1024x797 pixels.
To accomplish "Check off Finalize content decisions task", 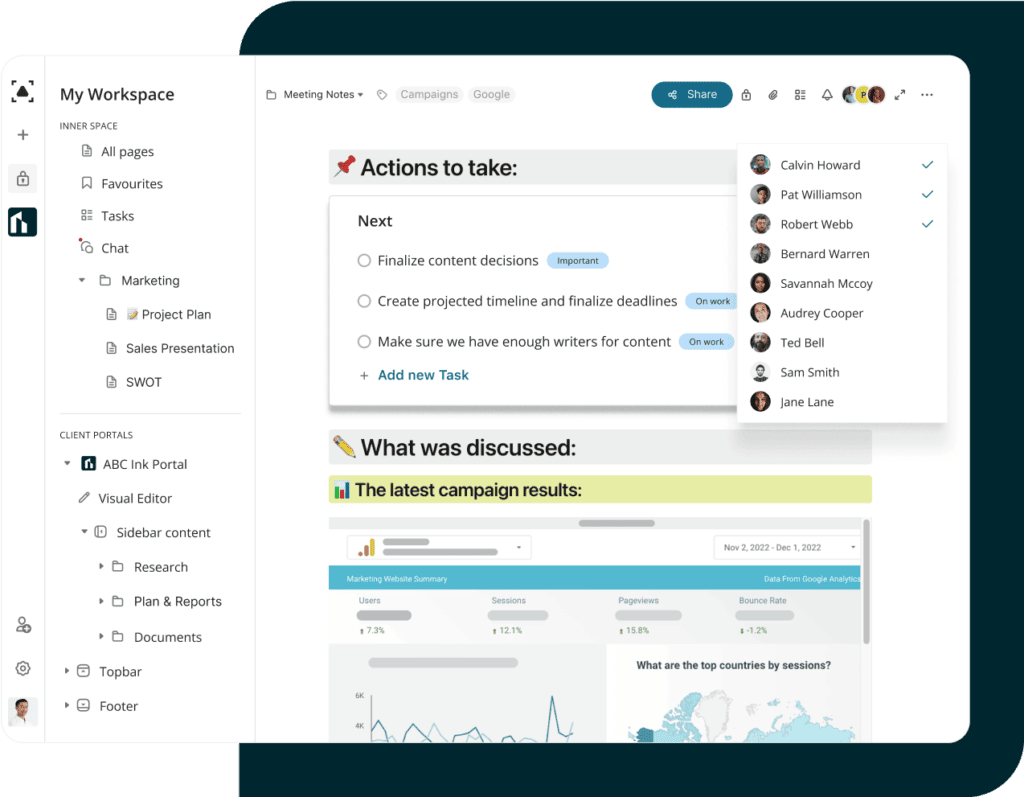I will 364,261.
